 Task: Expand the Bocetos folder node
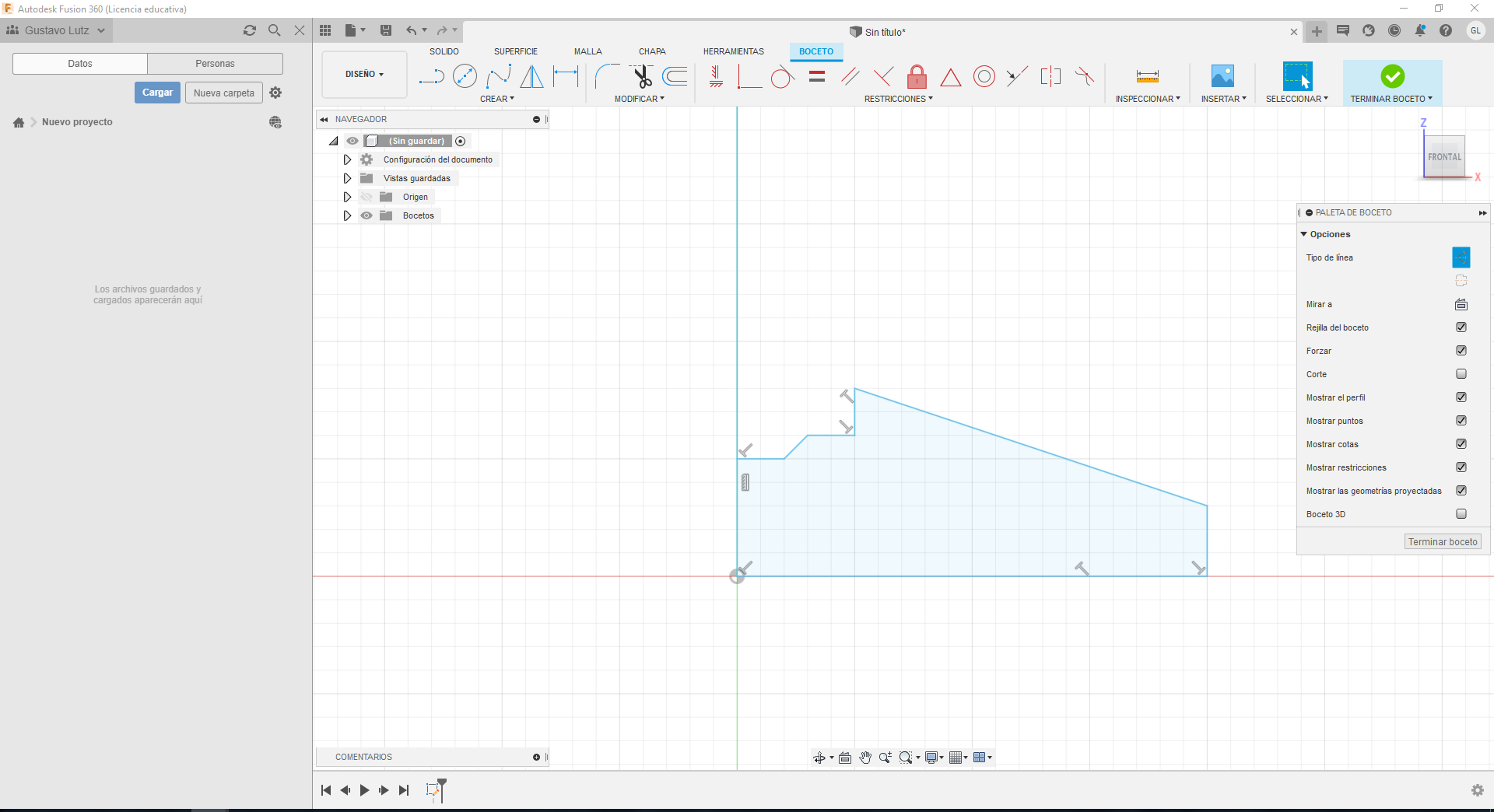(x=347, y=215)
